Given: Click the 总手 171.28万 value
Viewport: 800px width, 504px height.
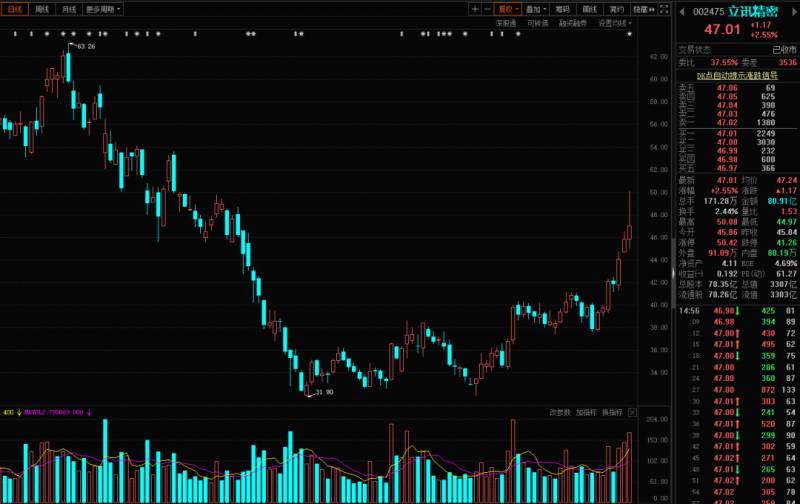Looking at the screenshot, I should pyautogui.click(x=720, y=201).
